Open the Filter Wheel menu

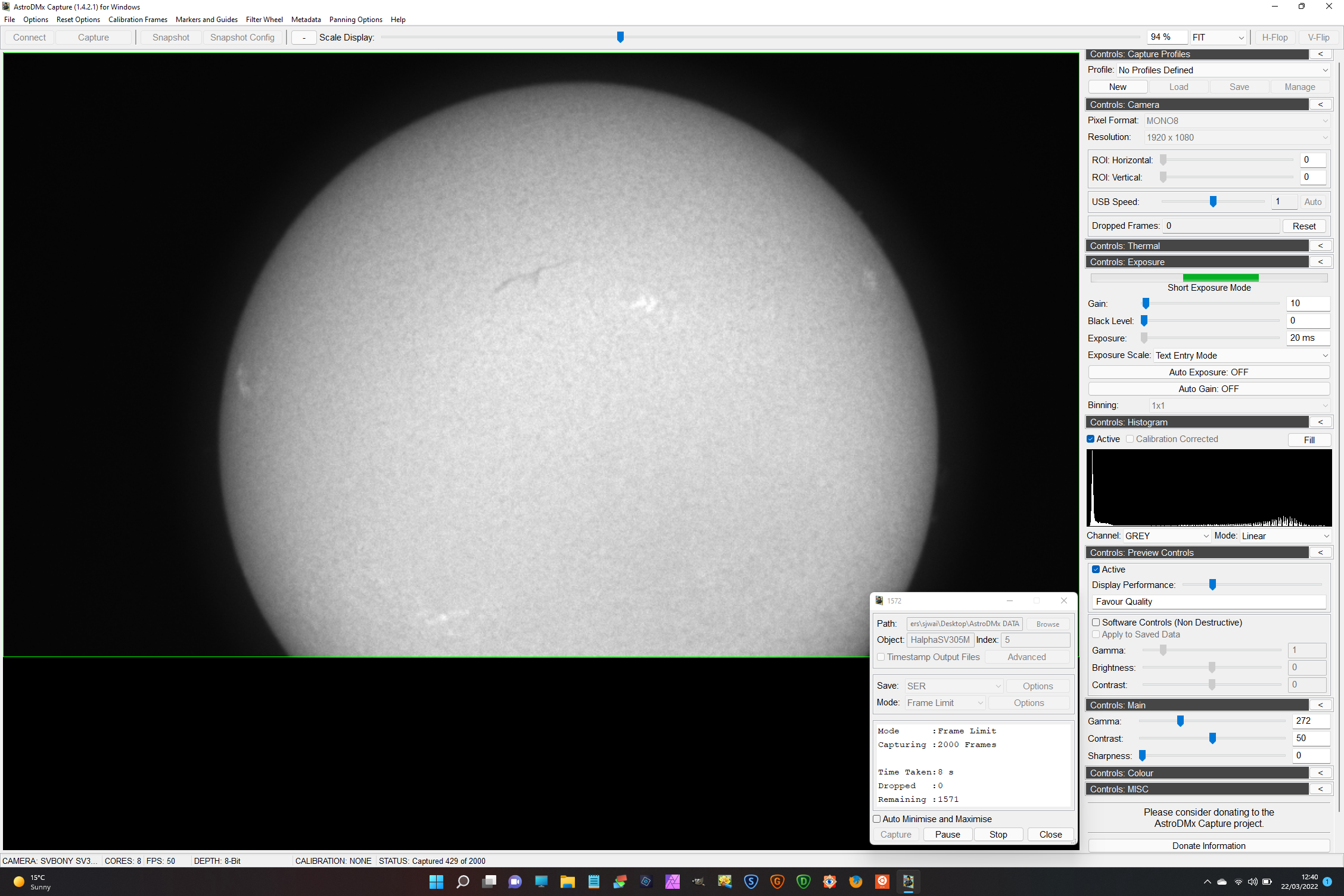pyautogui.click(x=264, y=20)
